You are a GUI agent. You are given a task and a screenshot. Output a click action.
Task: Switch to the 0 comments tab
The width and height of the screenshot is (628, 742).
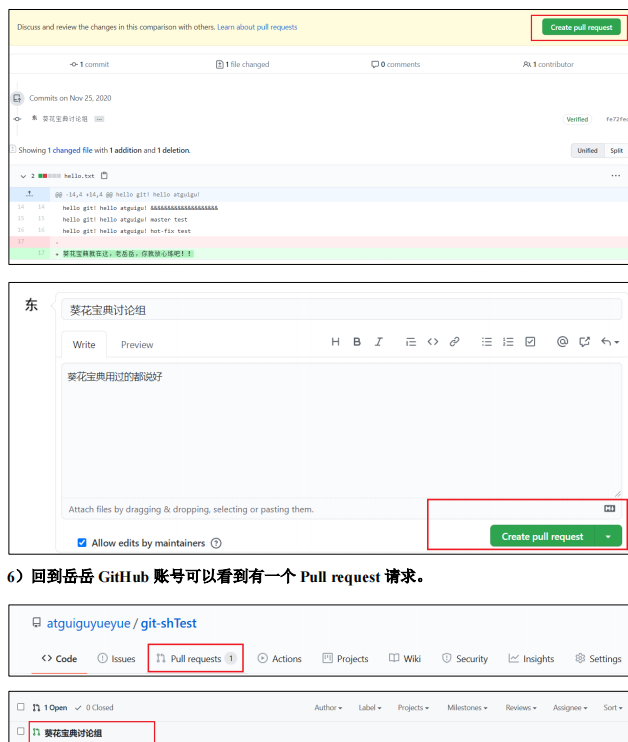coord(396,64)
